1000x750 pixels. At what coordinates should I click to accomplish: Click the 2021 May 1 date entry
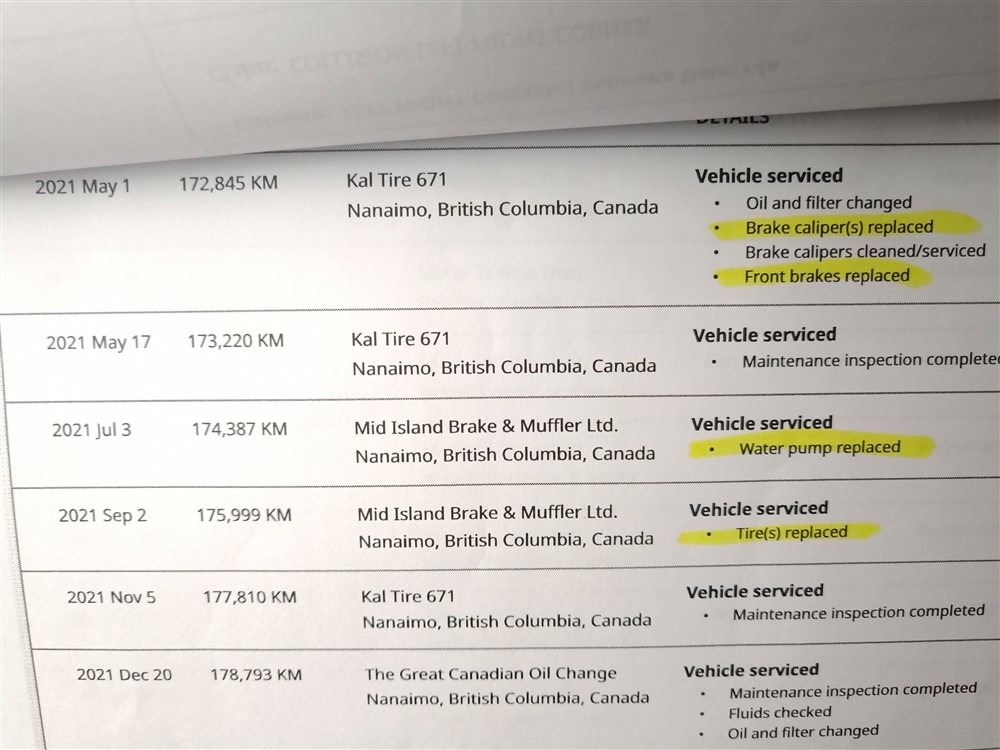[82, 186]
